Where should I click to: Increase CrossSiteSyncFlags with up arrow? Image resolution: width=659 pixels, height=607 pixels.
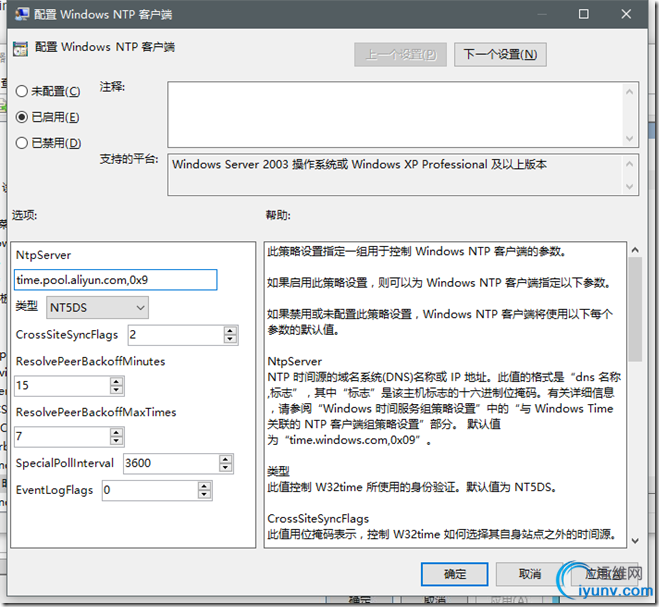tap(230, 331)
